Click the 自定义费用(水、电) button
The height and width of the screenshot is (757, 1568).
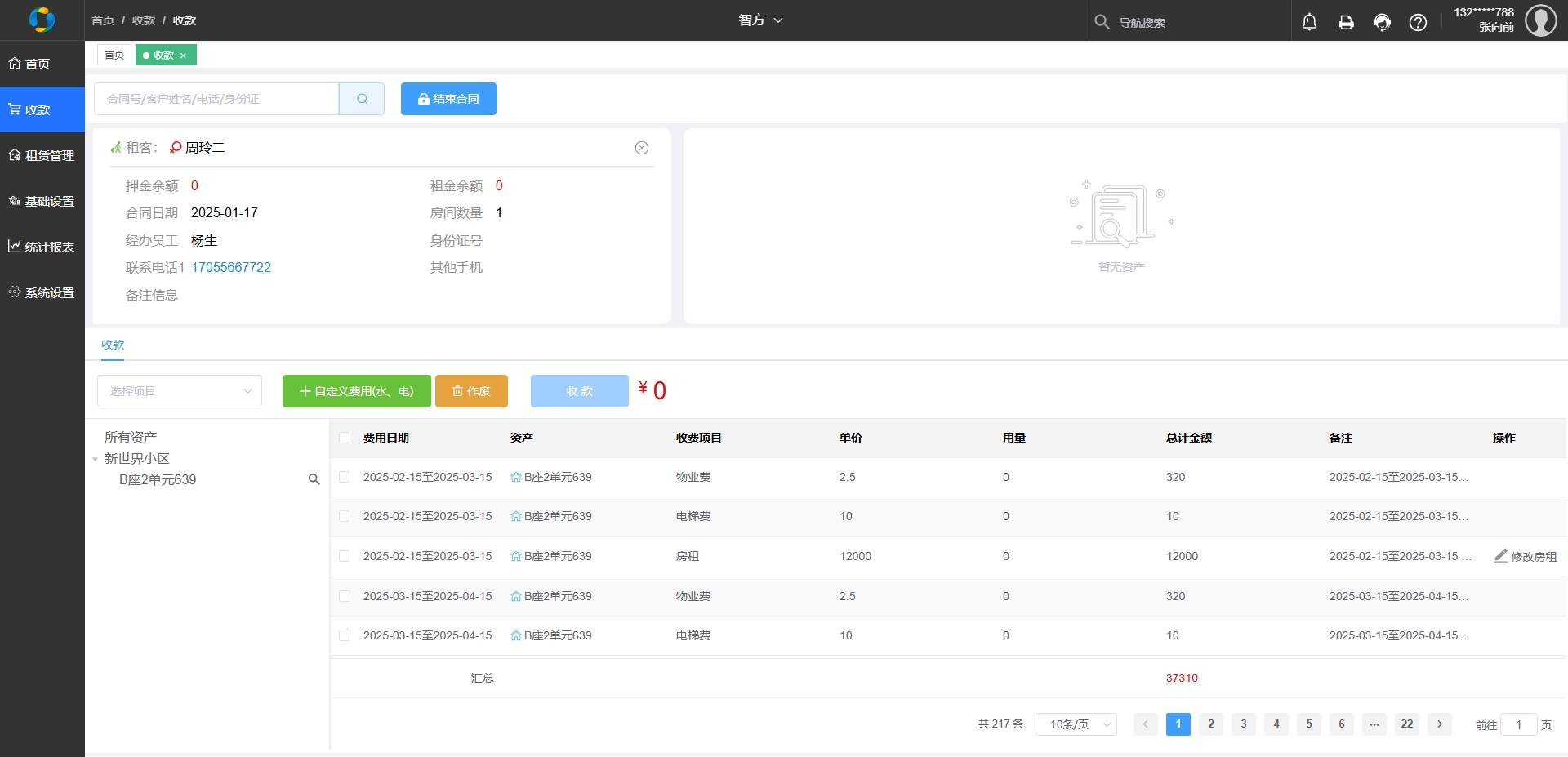click(x=356, y=391)
